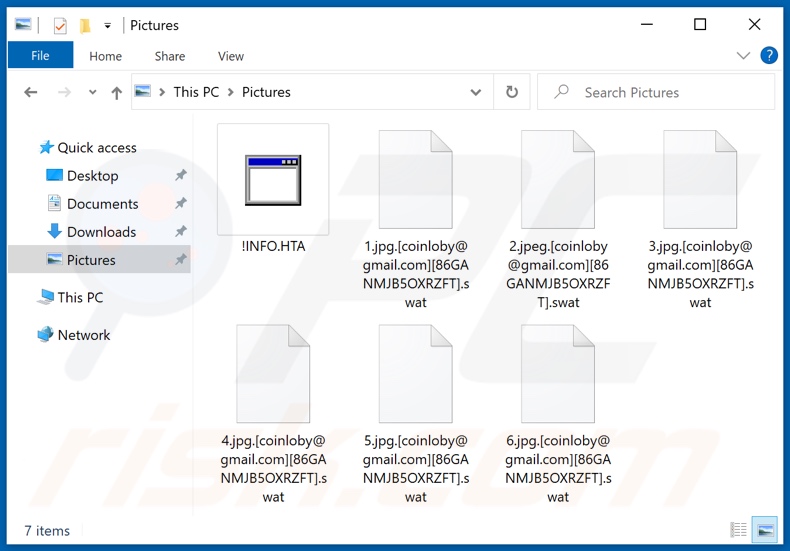Click the Back navigation arrow

(31, 93)
